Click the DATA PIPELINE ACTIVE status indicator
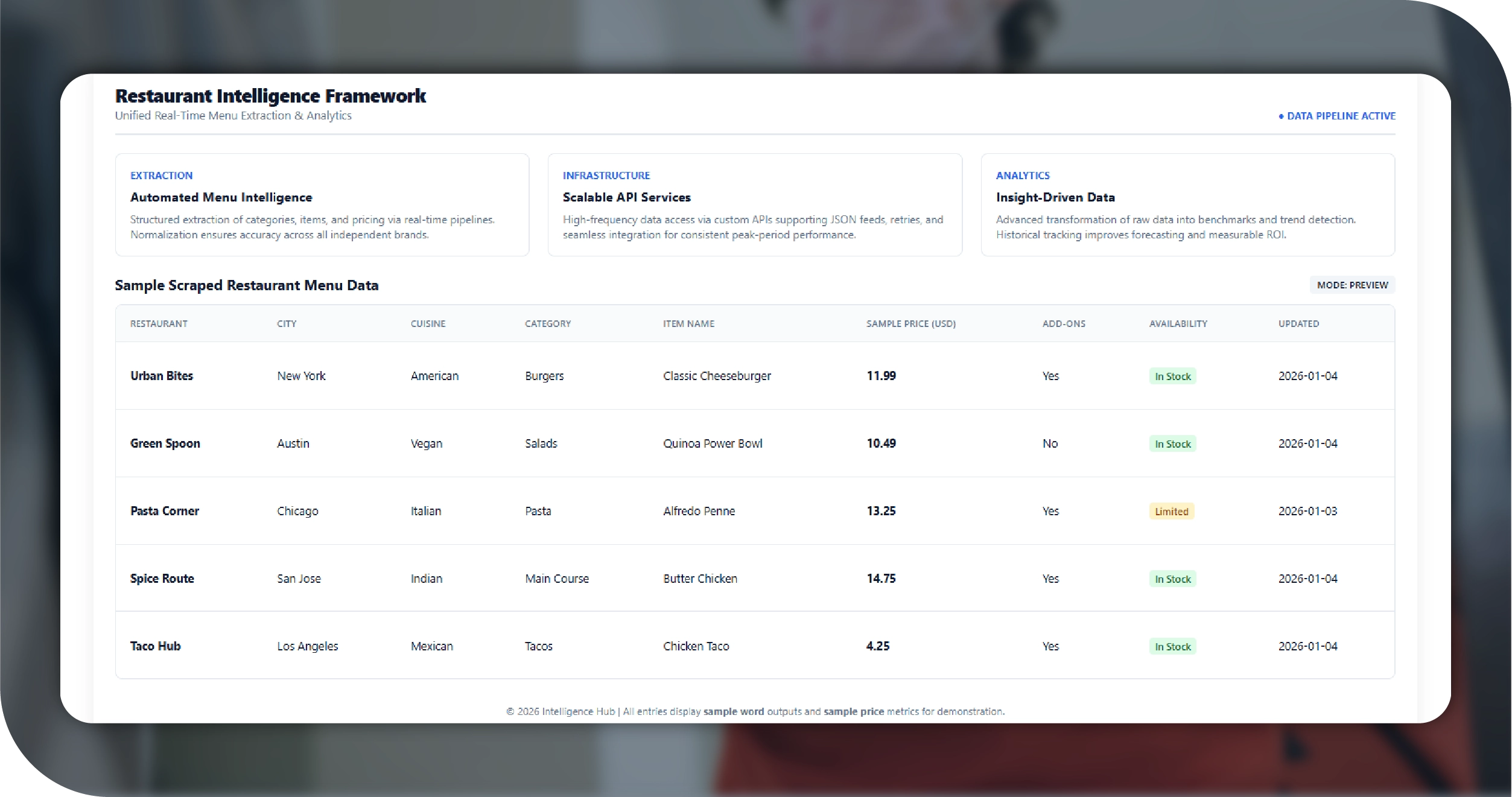Image resolution: width=1512 pixels, height=797 pixels. pyautogui.click(x=1337, y=116)
